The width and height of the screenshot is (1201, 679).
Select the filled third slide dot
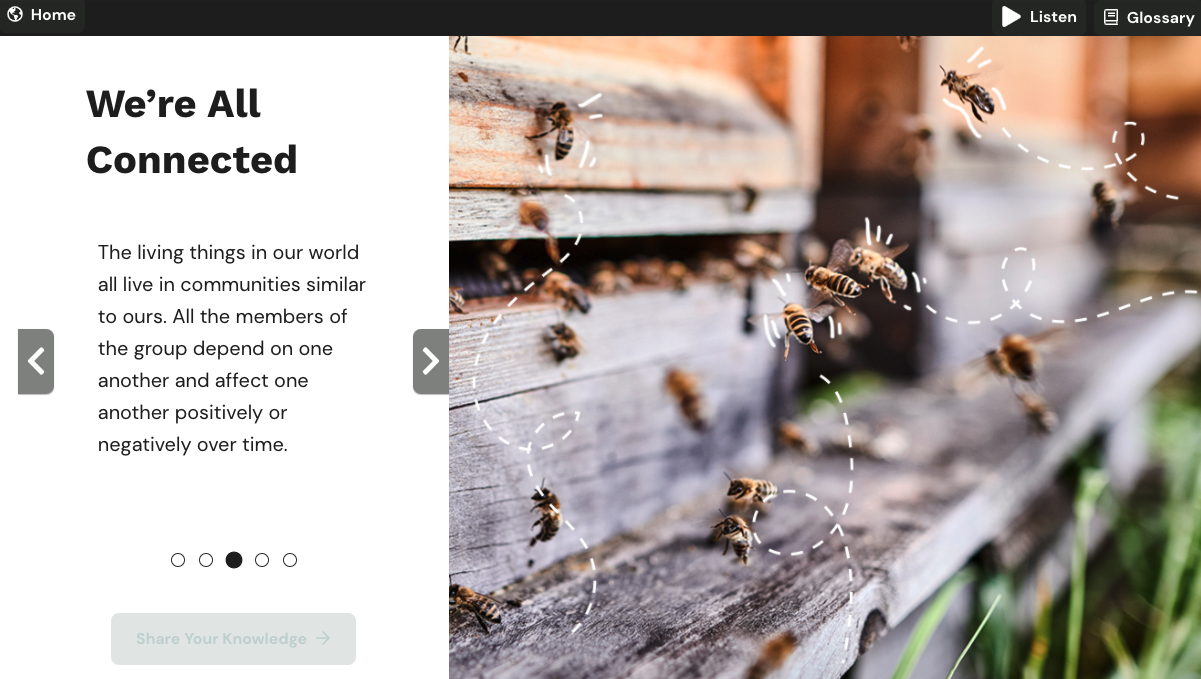(234, 560)
